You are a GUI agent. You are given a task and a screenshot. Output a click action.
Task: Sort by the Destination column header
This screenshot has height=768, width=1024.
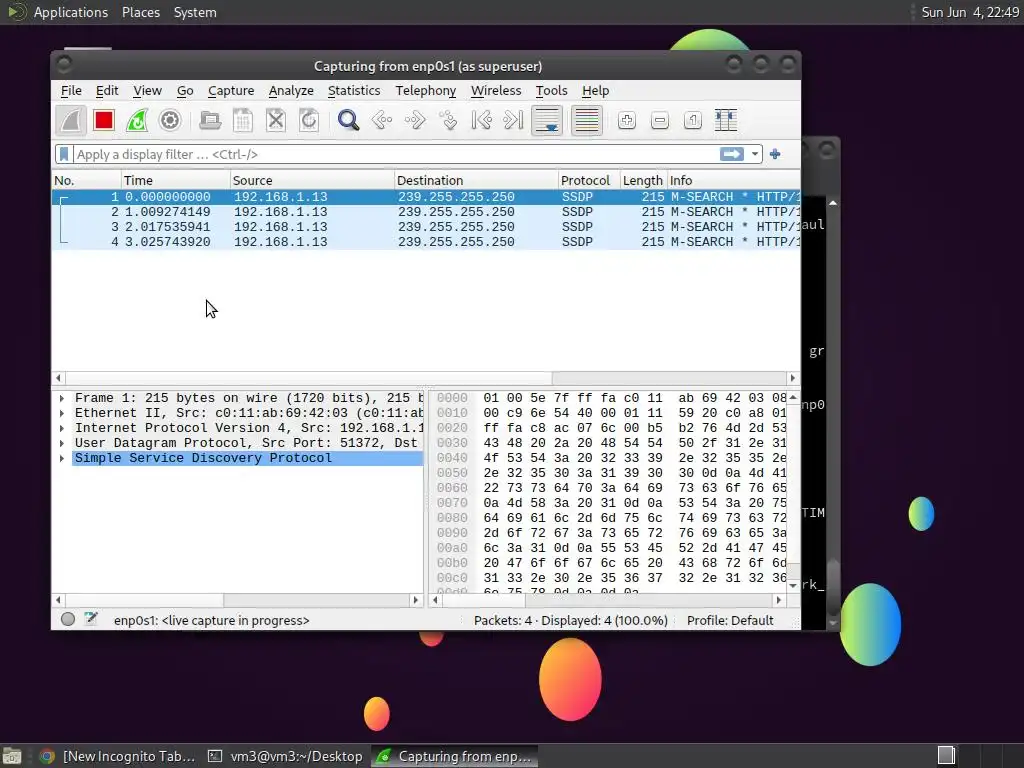(476, 180)
